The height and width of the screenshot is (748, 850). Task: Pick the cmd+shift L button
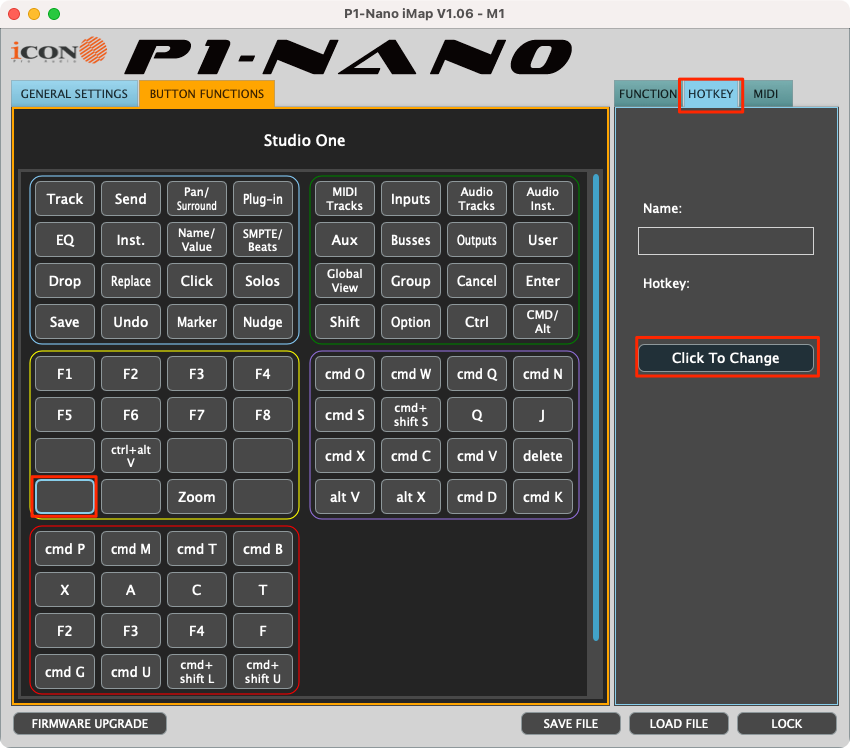(x=197, y=672)
